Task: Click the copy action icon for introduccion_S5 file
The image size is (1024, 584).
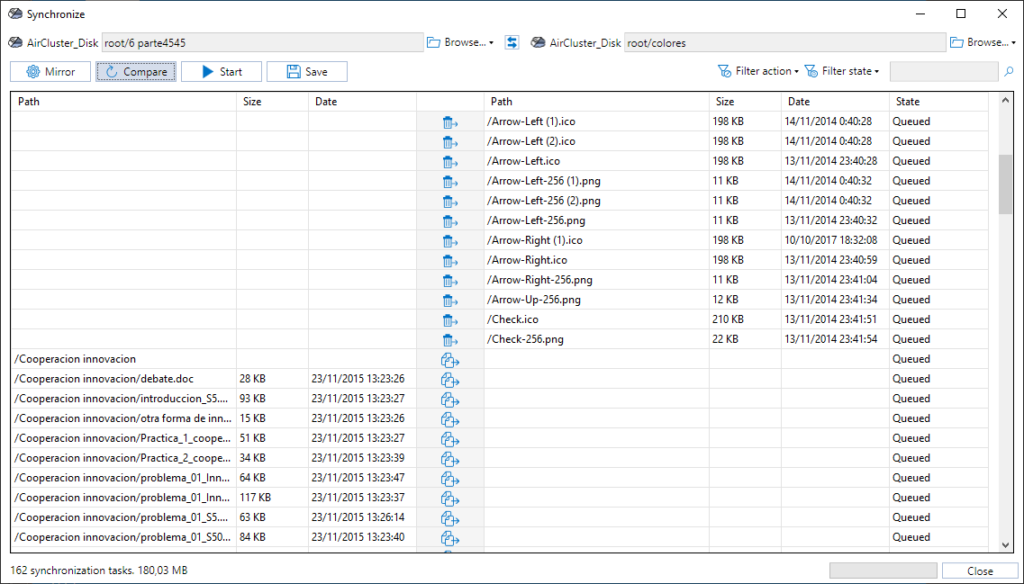Action: pyautogui.click(x=450, y=399)
